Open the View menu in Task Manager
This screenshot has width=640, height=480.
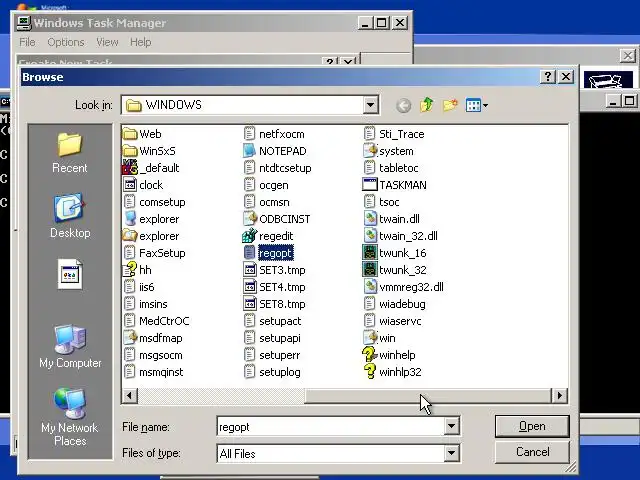pos(107,42)
